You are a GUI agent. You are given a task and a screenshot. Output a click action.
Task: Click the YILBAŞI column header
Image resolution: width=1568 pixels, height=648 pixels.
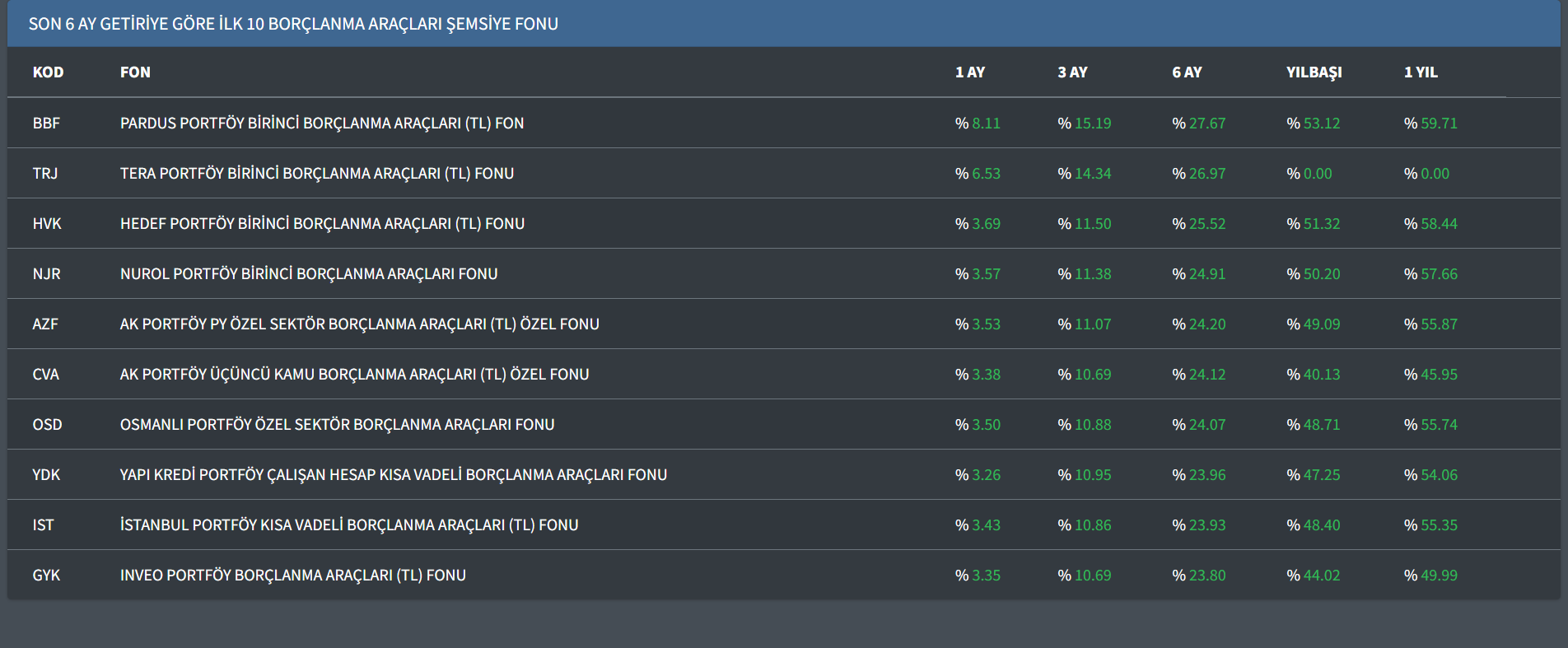(1314, 72)
